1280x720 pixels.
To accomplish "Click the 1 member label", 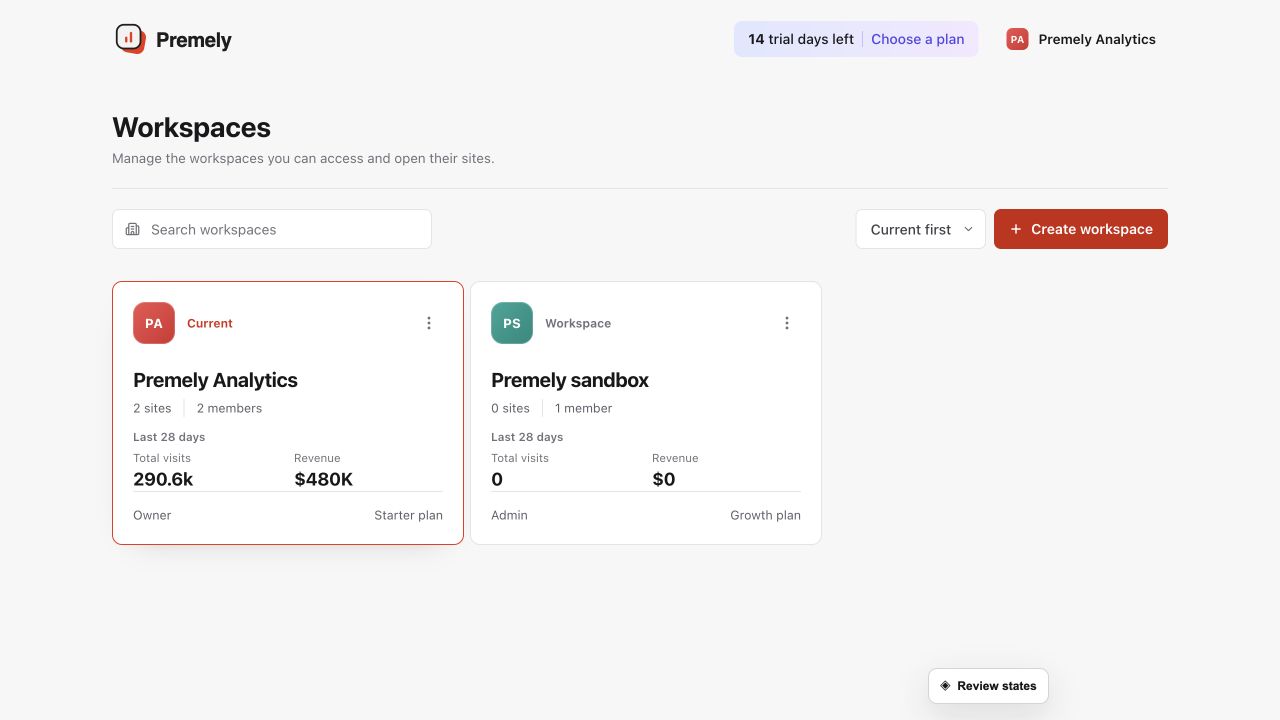I will point(583,408).
